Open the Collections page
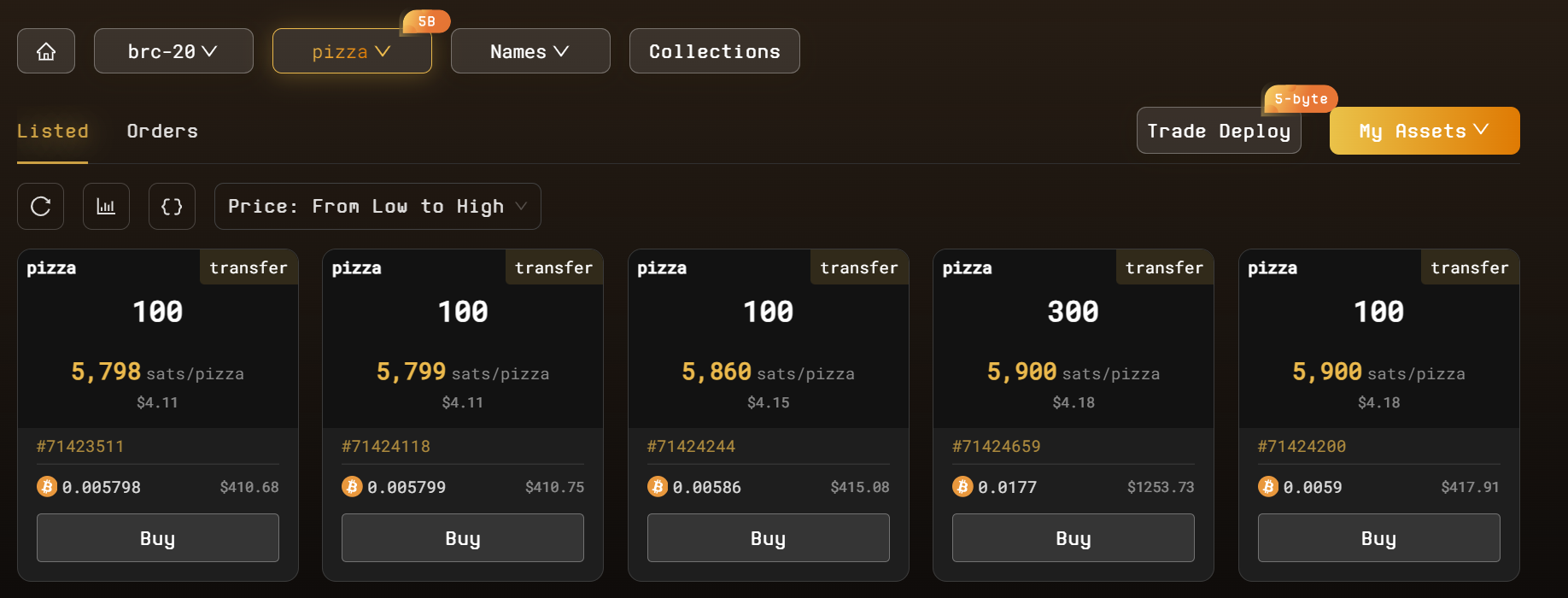This screenshot has width=1568, height=598. point(714,51)
